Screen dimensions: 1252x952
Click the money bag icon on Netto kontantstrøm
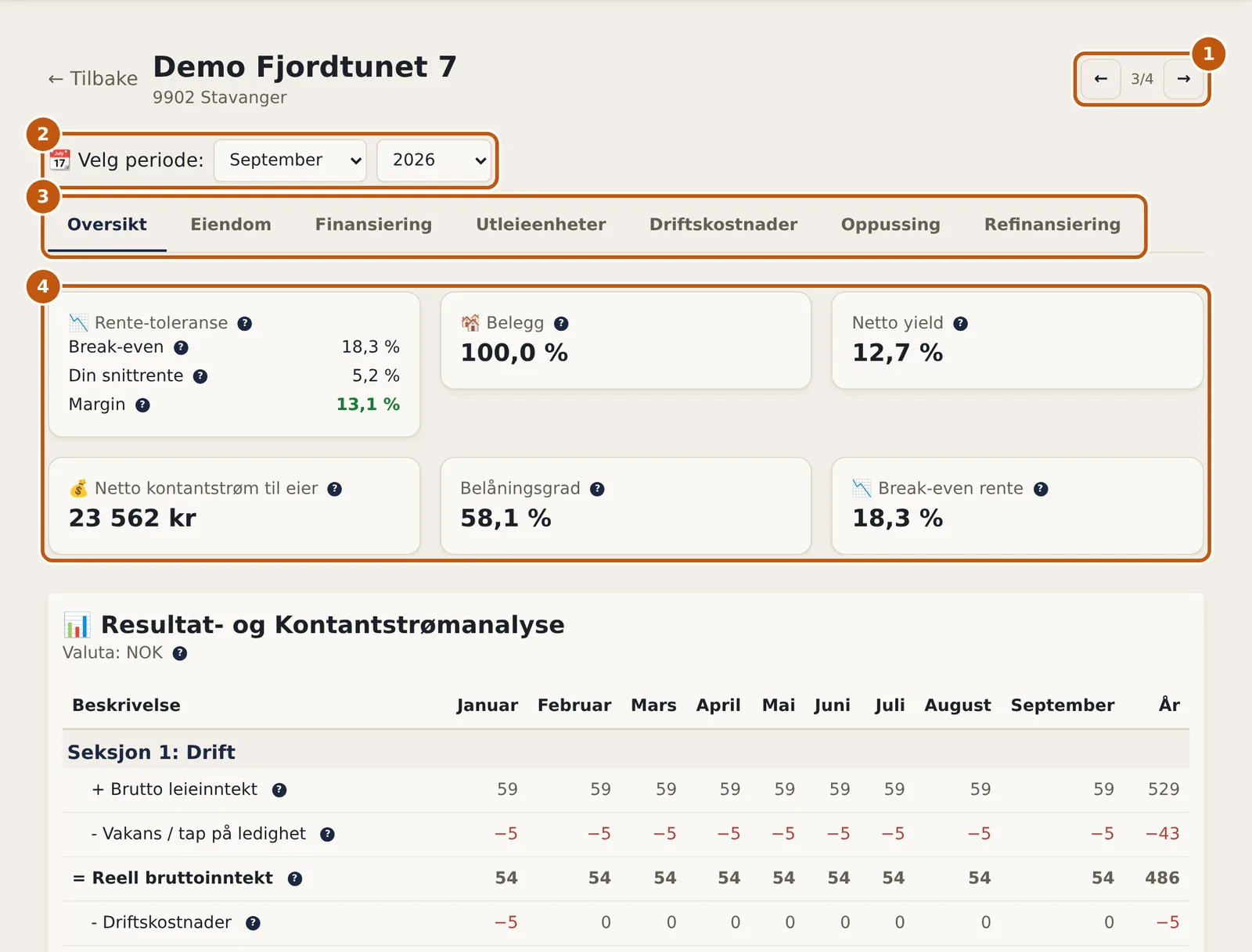click(x=78, y=489)
